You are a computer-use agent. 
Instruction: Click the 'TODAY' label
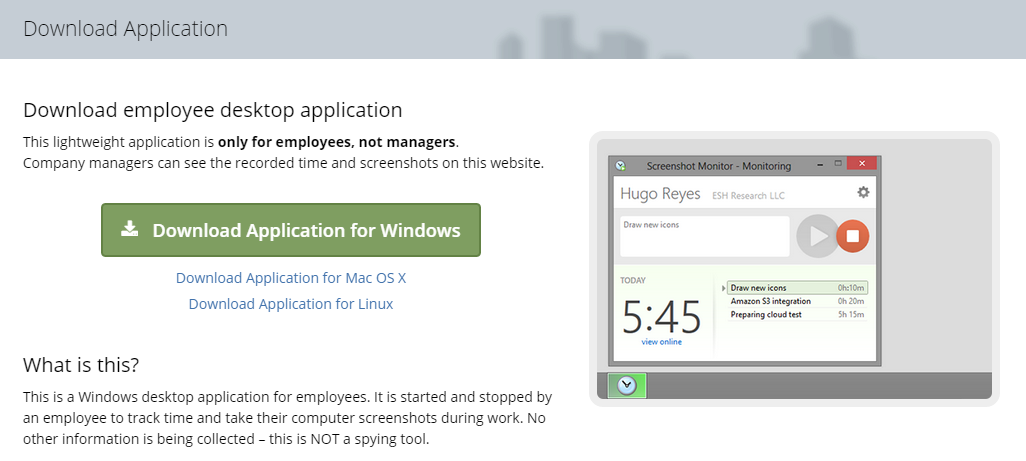pos(633,281)
